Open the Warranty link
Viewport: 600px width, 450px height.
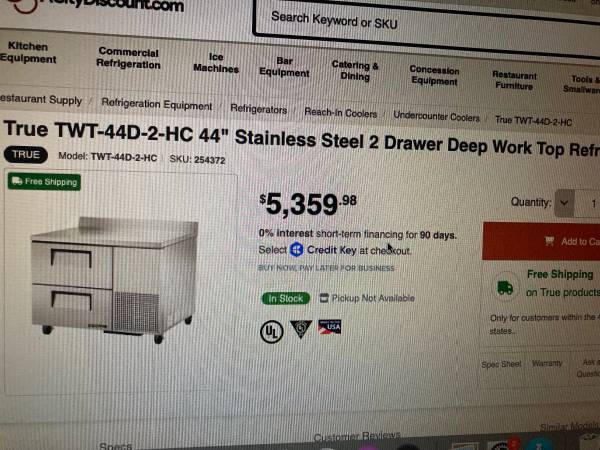(547, 363)
